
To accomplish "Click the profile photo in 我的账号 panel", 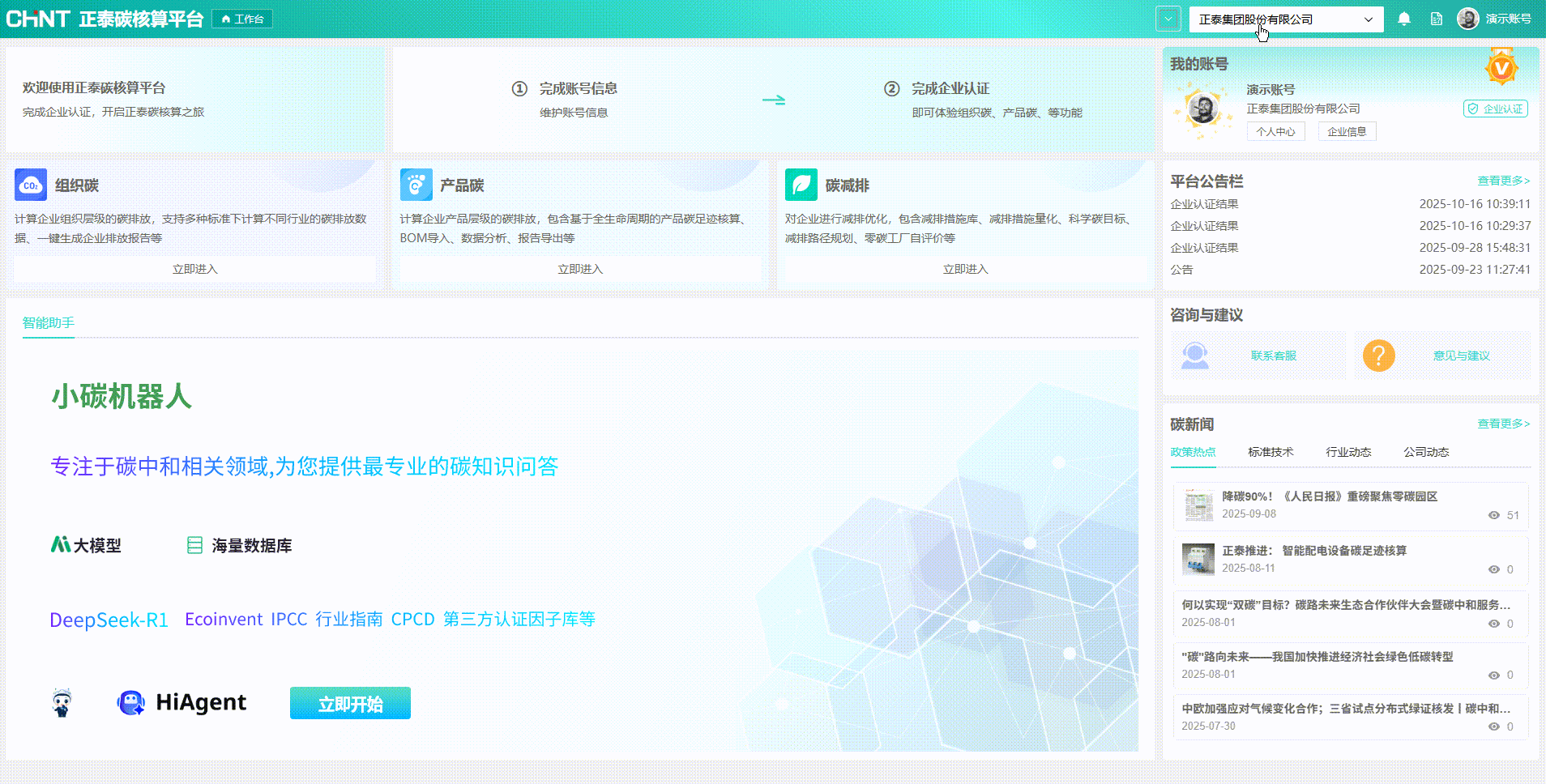I will tap(1203, 109).
